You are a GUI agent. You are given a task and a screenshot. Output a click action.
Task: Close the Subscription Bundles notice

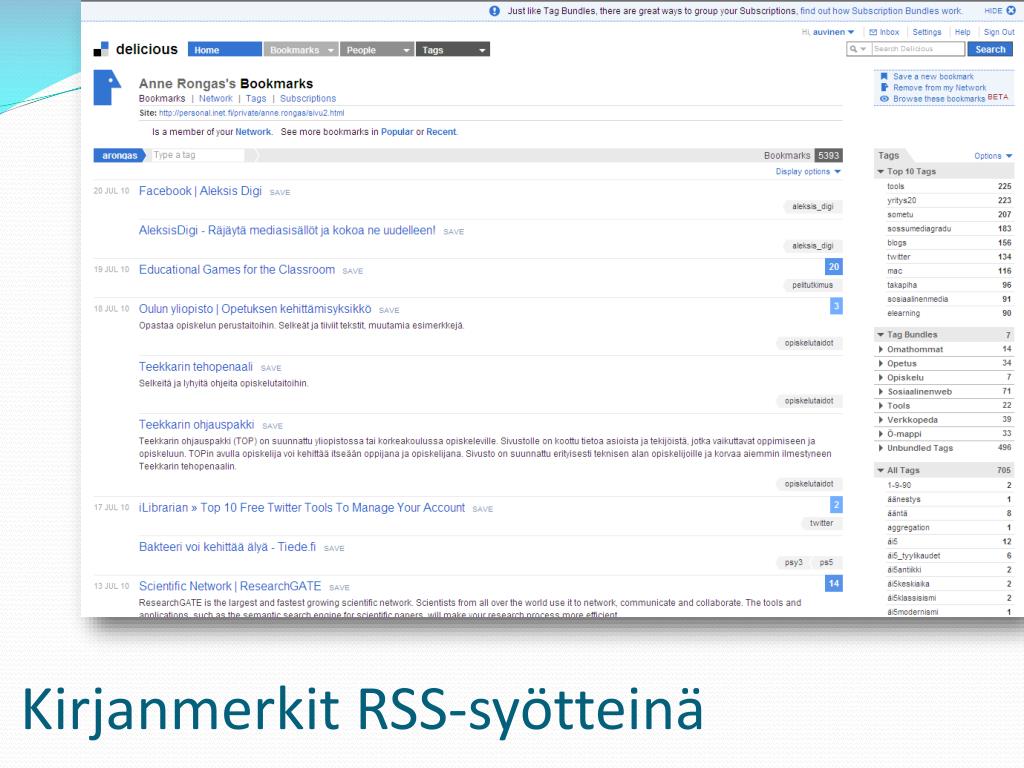pyautogui.click(x=1011, y=10)
